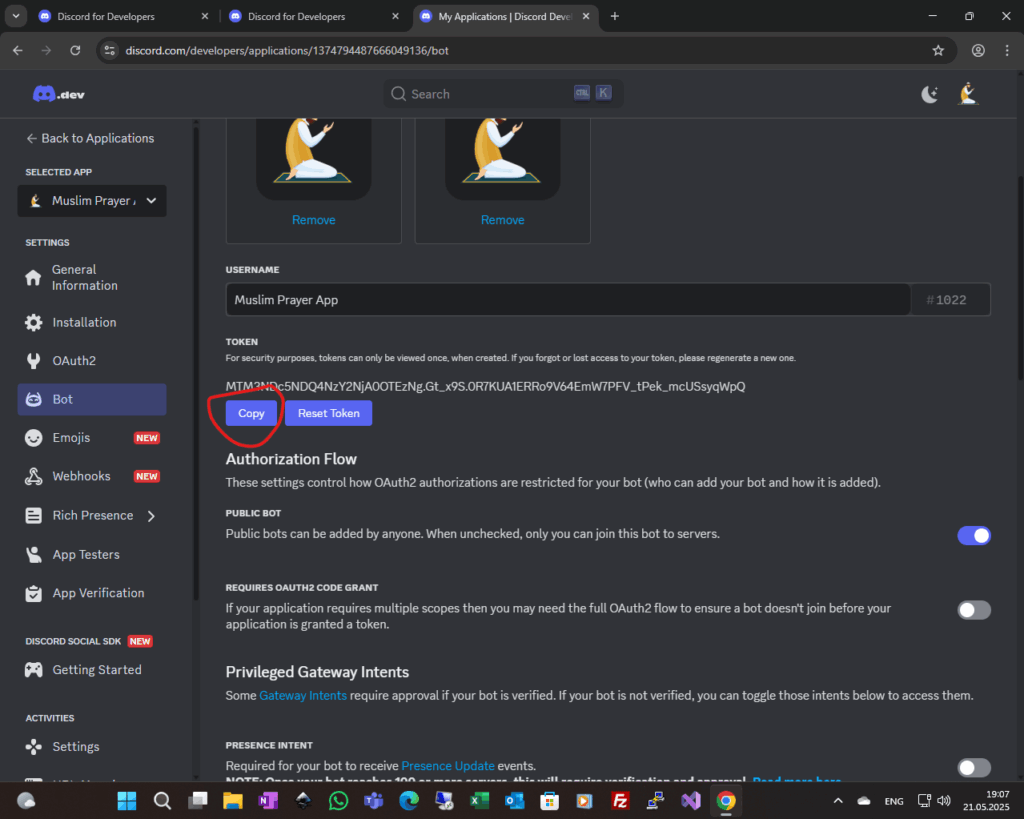Go back in browser history

click(18, 50)
